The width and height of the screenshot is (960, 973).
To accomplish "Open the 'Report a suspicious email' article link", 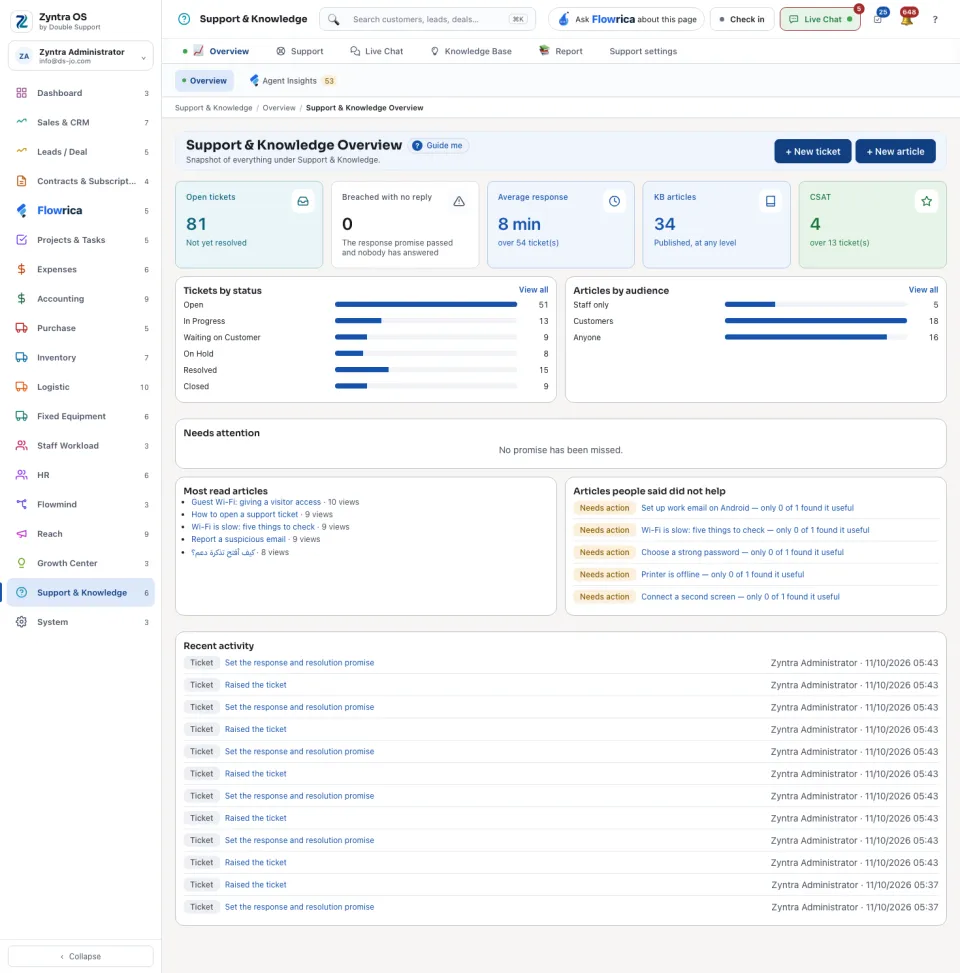I will point(238,539).
